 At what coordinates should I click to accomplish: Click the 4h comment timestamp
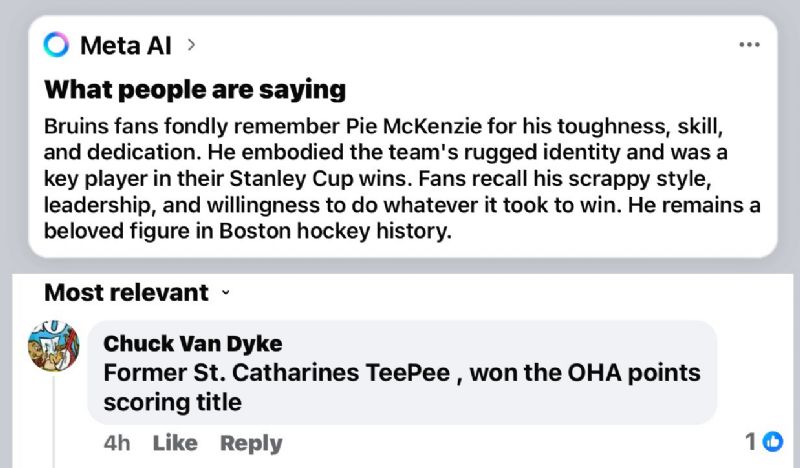tap(117, 443)
